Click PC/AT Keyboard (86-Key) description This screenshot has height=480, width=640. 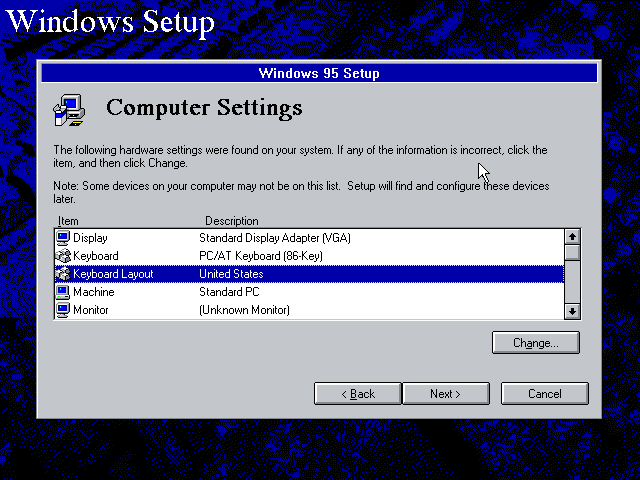point(261,256)
